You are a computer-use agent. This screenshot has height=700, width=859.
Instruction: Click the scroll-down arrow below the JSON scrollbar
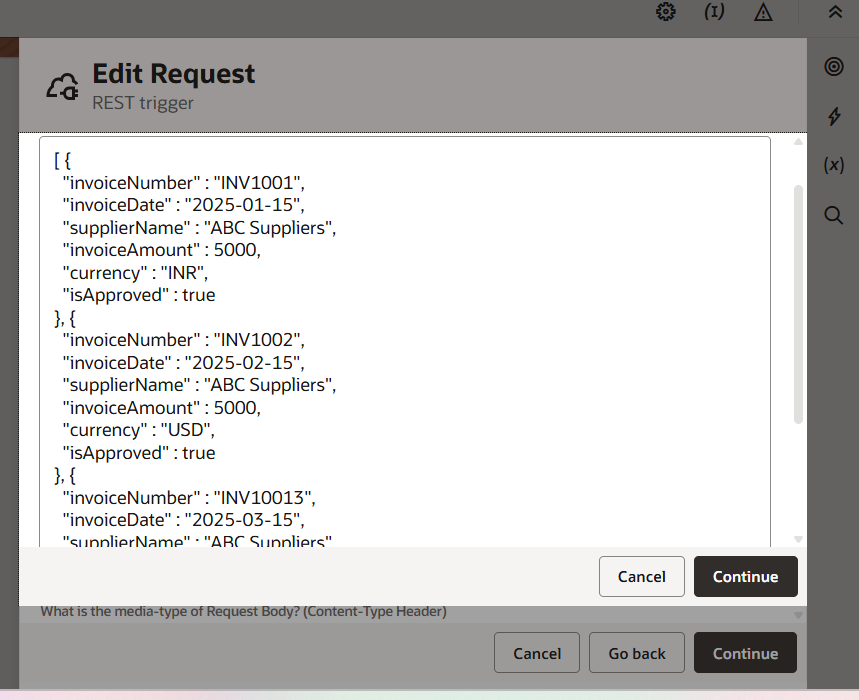pos(798,539)
